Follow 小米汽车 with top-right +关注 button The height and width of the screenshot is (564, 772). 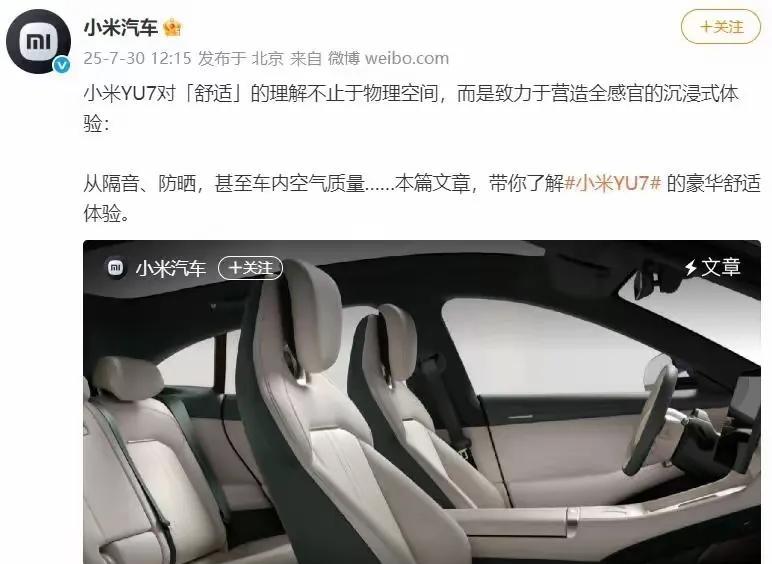tap(721, 27)
